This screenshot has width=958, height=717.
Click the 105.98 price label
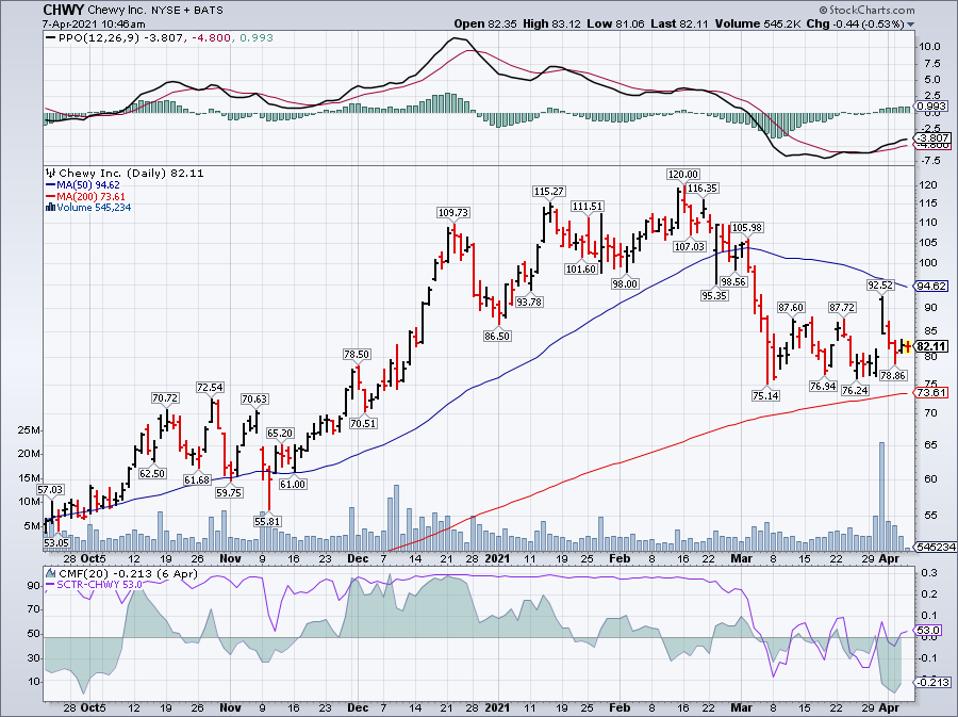[748, 228]
